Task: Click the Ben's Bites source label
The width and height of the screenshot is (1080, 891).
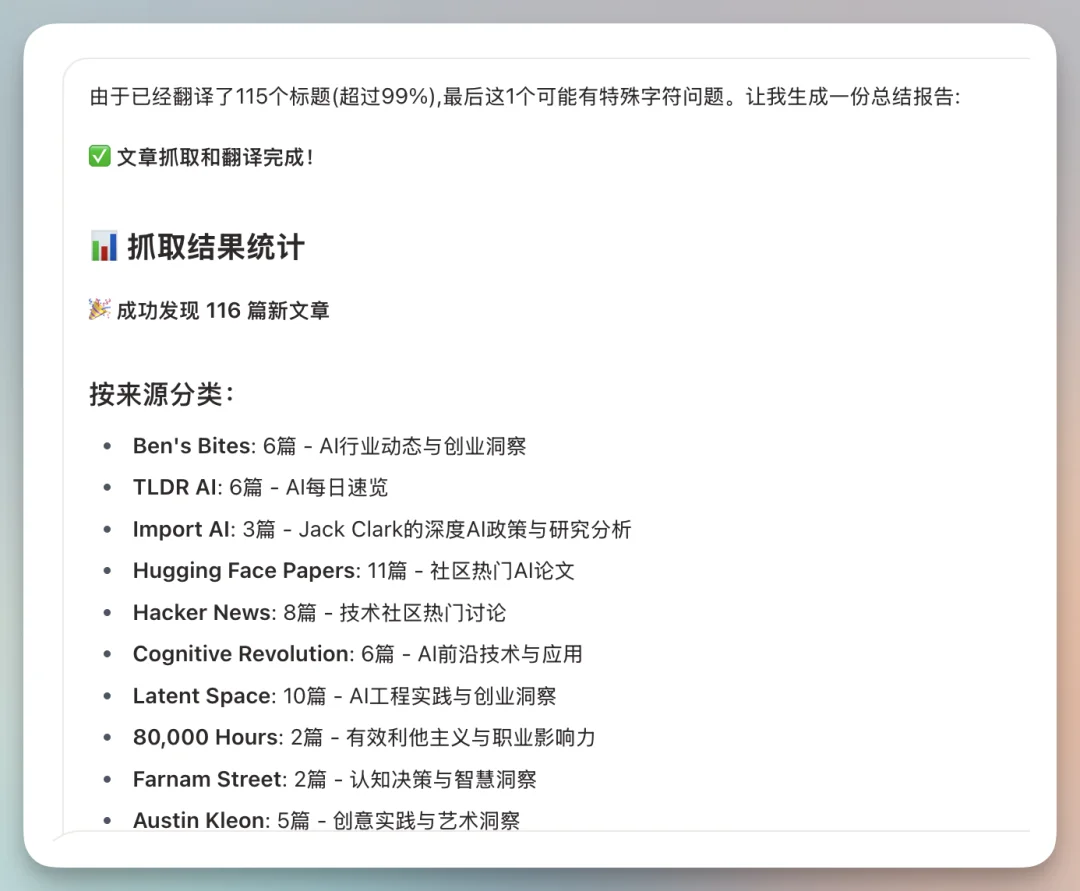Action: click(x=191, y=446)
